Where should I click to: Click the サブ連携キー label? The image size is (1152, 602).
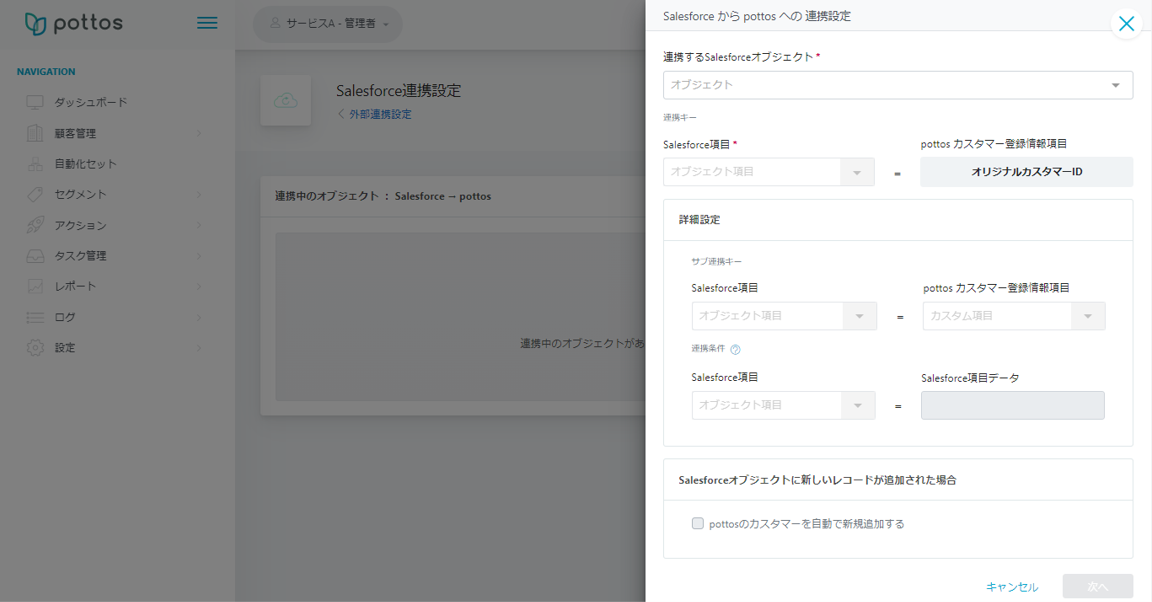(716, 262)
